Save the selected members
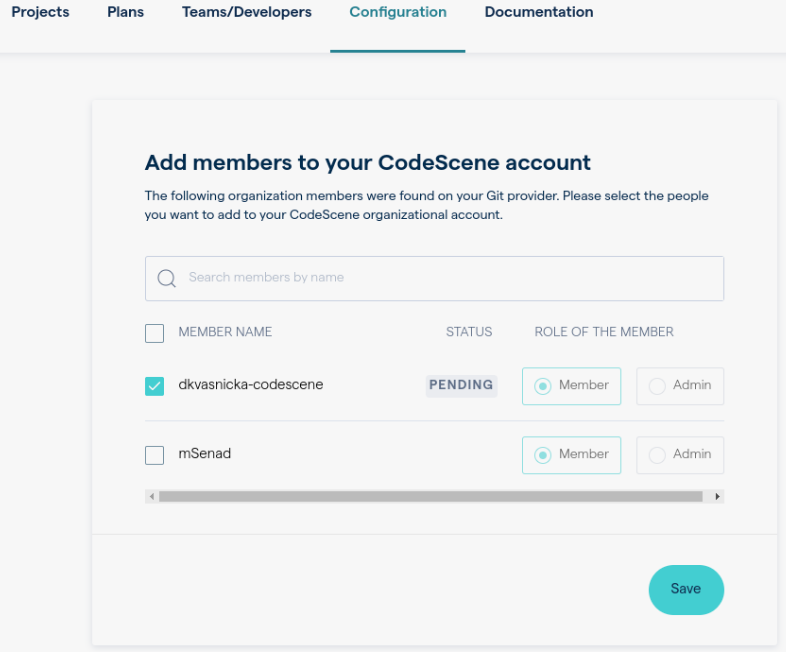 686,590
